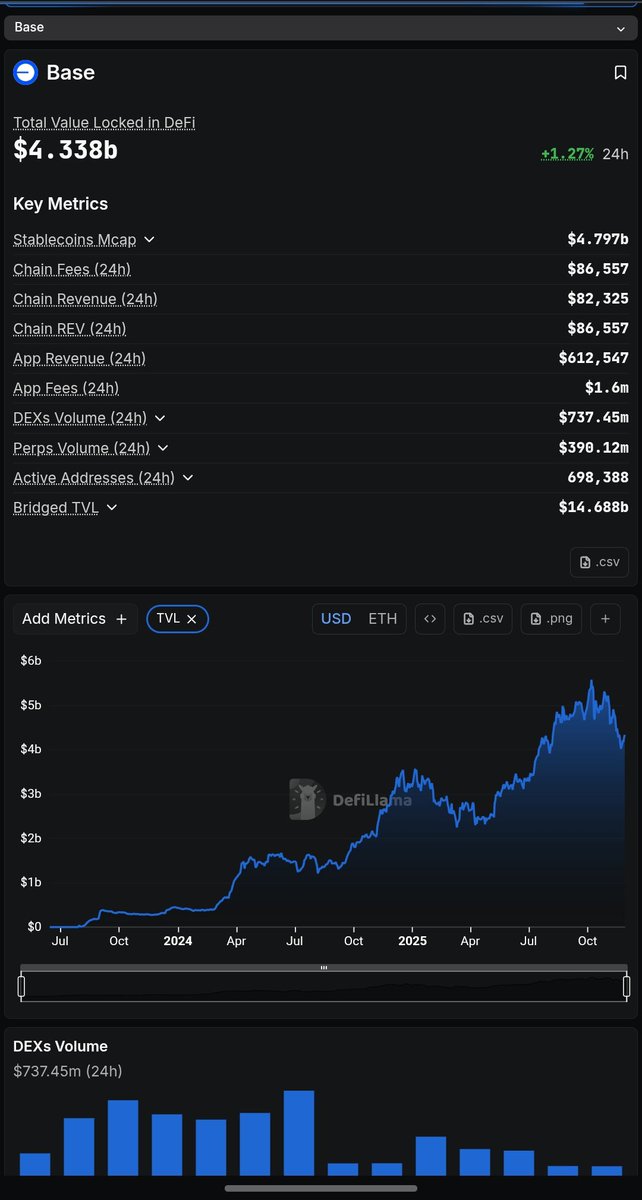Bookmark the Base chain
The height and width of the screenshot is (1200, 642).
pyautogui.click(x=620, y=73)
